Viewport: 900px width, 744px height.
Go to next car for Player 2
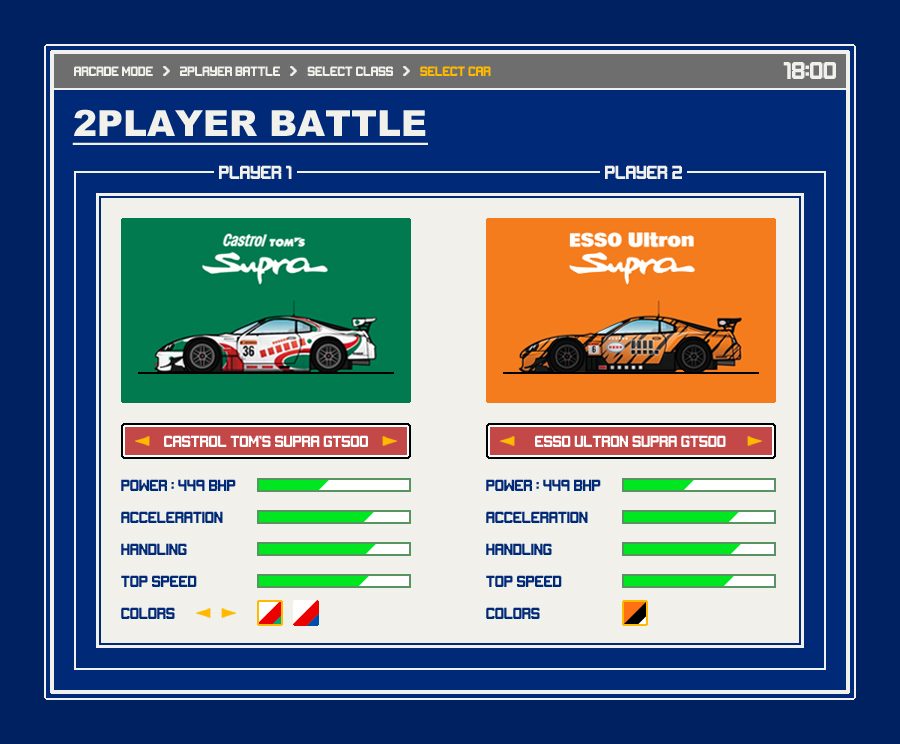(755, 441)
